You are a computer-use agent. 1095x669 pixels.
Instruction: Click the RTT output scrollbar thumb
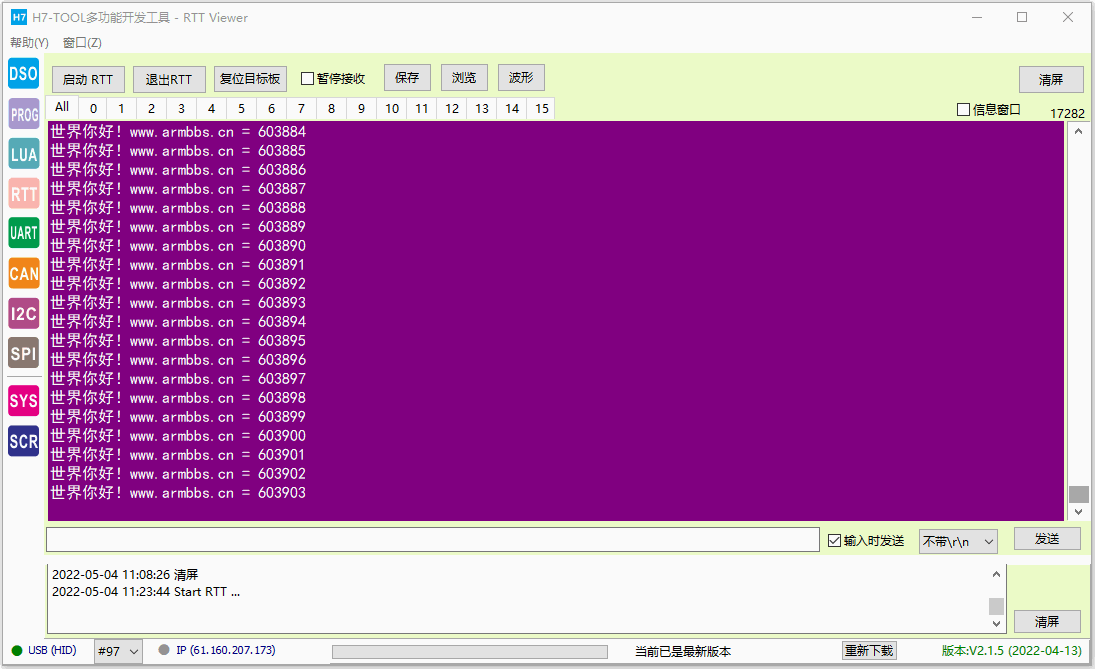[x=1078, y=494]
